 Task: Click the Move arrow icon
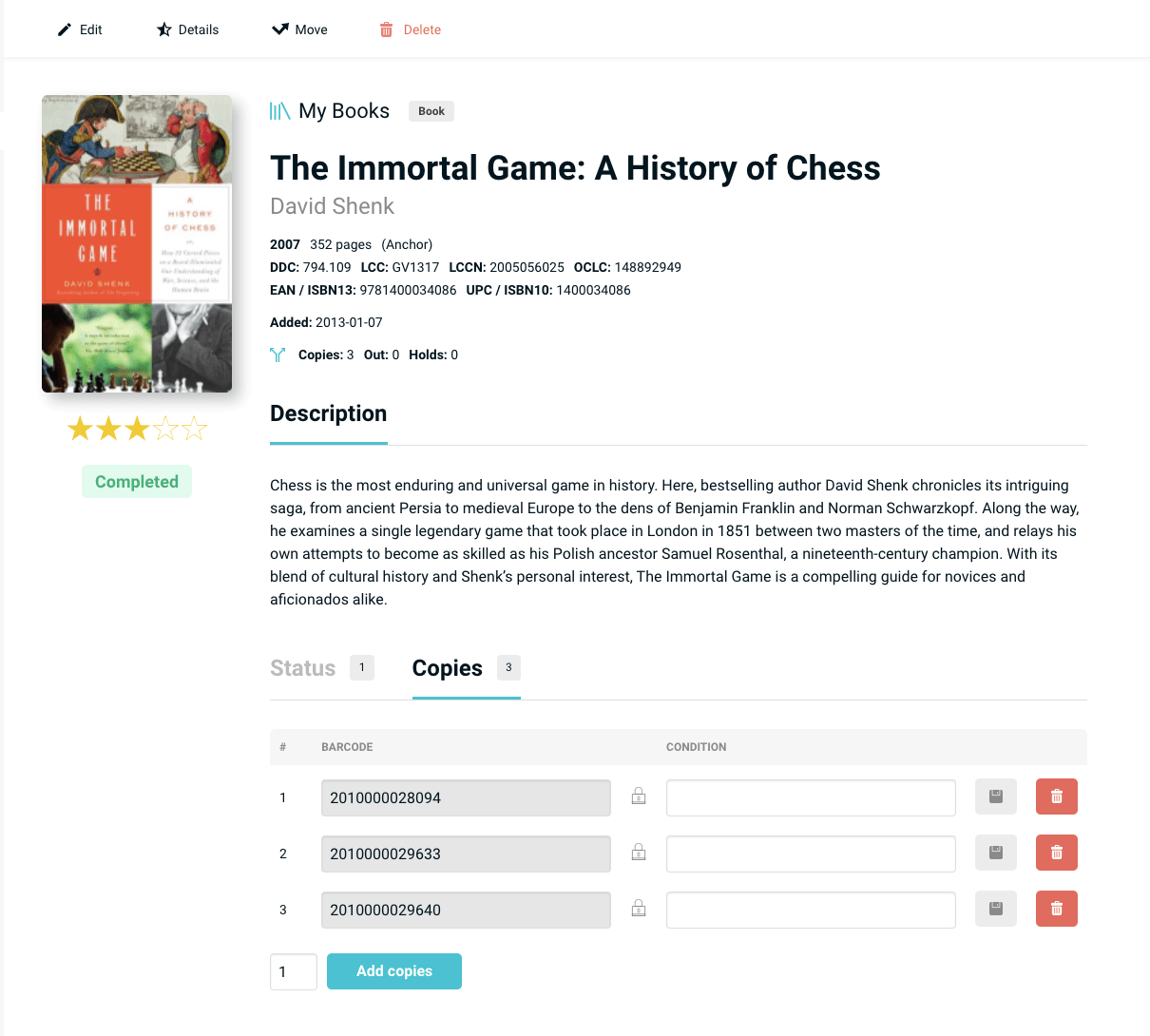pos(280,29)
